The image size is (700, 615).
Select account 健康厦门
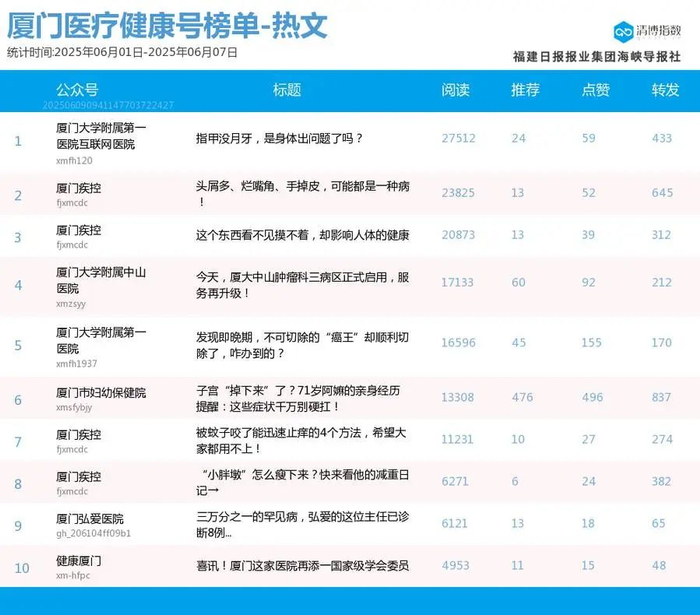pos(79,561)
